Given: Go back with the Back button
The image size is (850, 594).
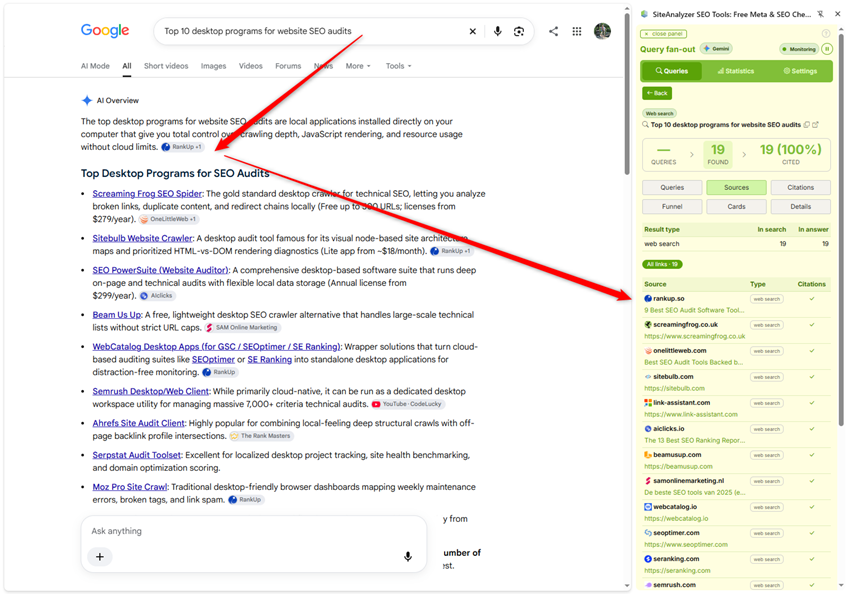Looking at the screenshot, I should point(657,93).
